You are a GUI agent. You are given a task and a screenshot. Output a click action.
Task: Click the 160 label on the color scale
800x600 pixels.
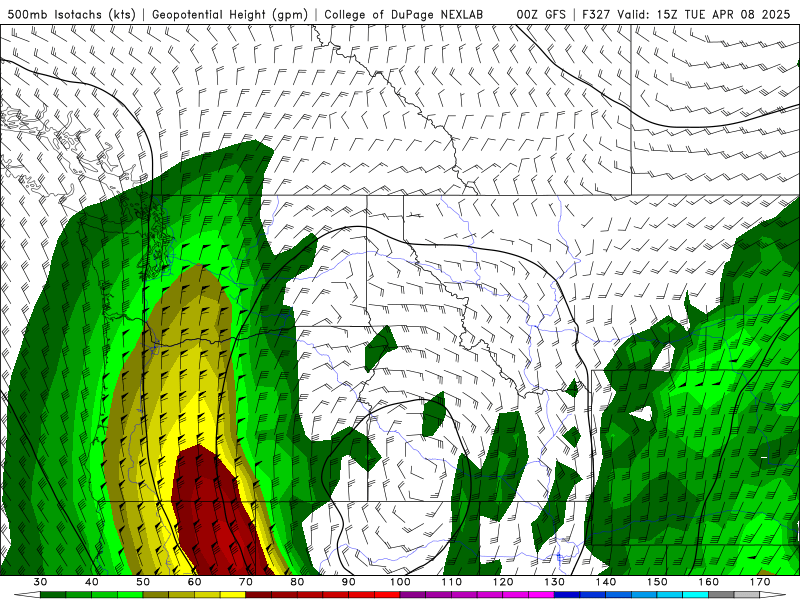709,582
